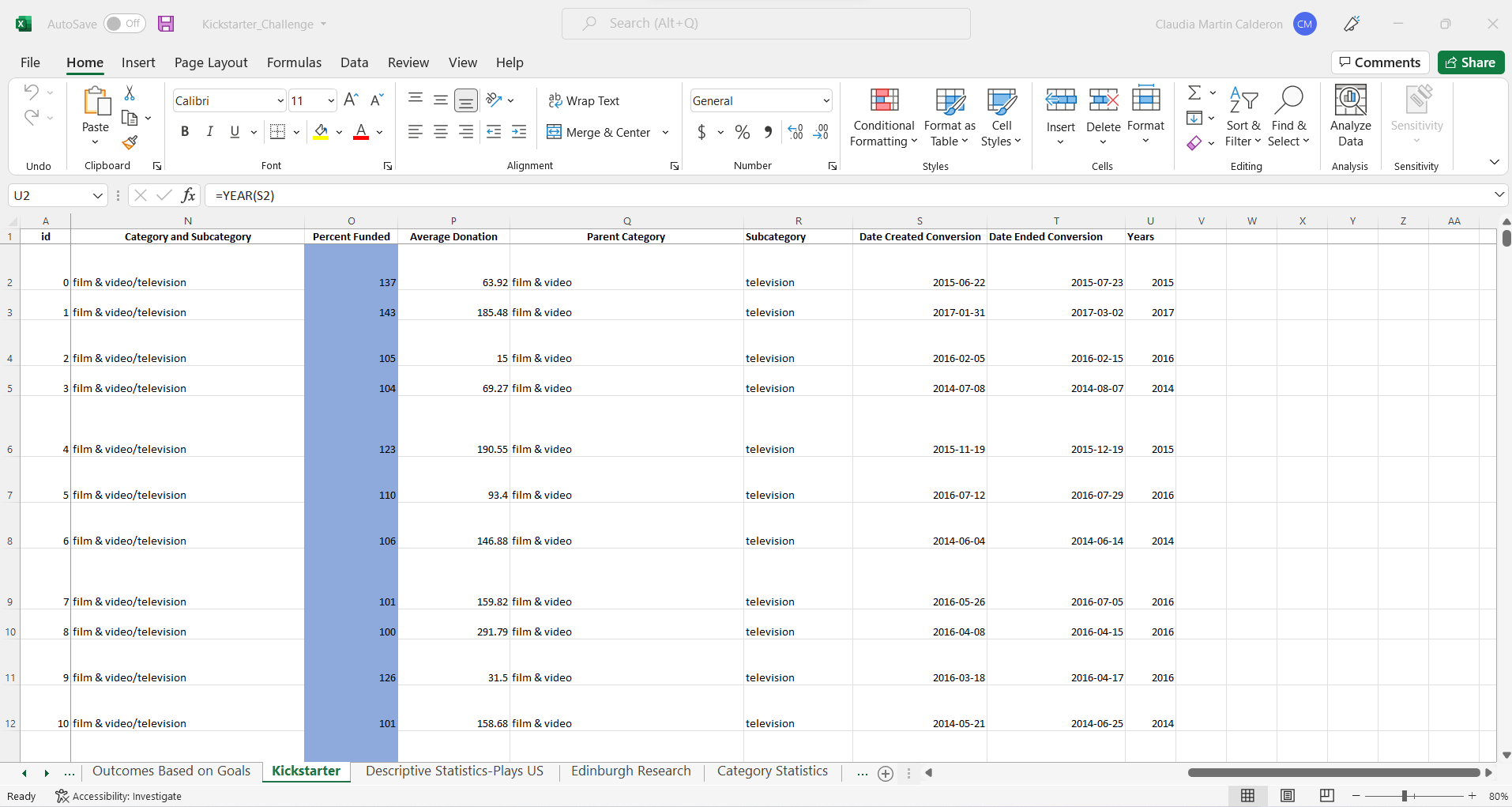Apply Accounting Number Format dollar icon
The width and height of the screenshot is (1512, 807).
point(701,132)
